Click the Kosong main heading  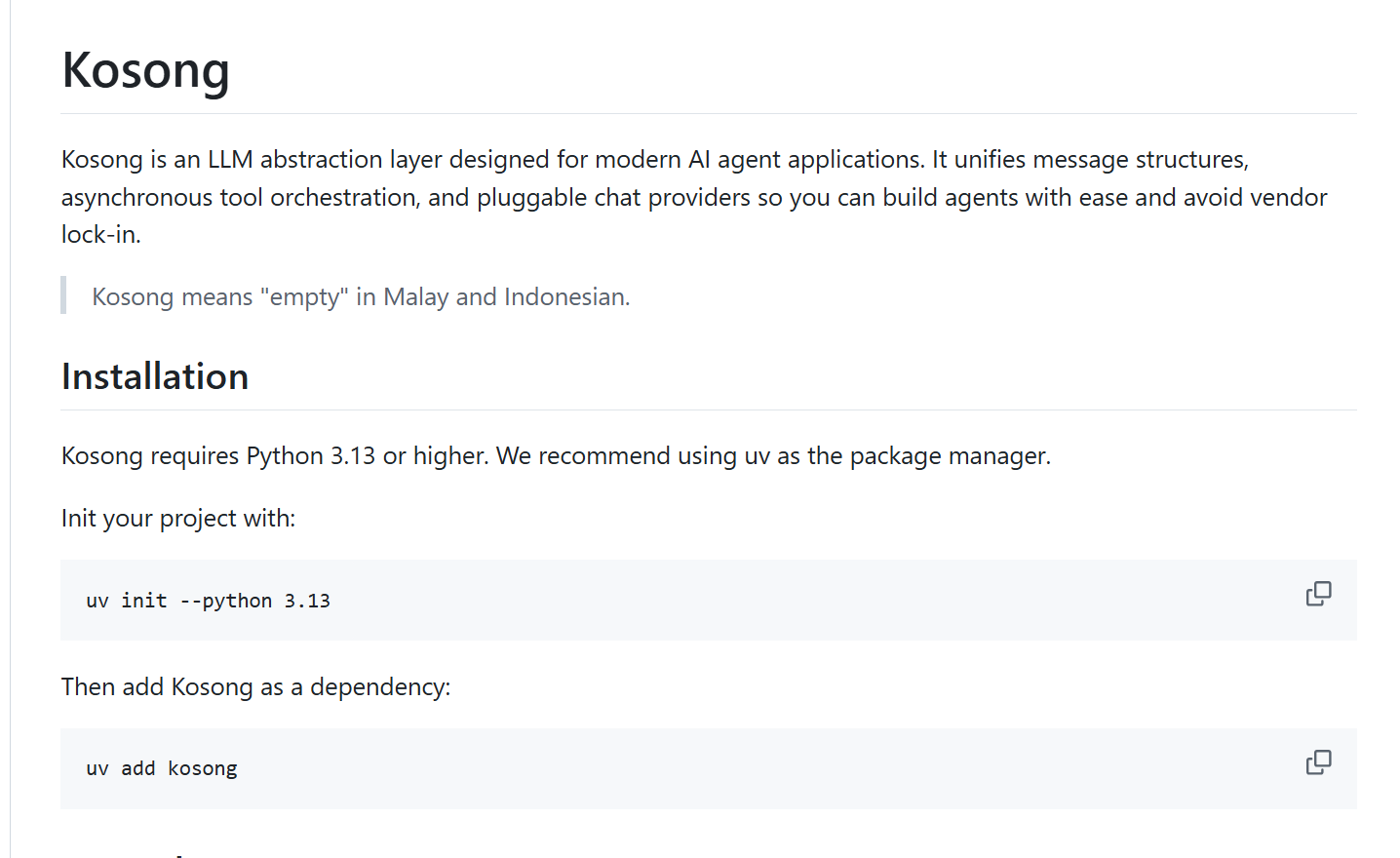(145, 70)
